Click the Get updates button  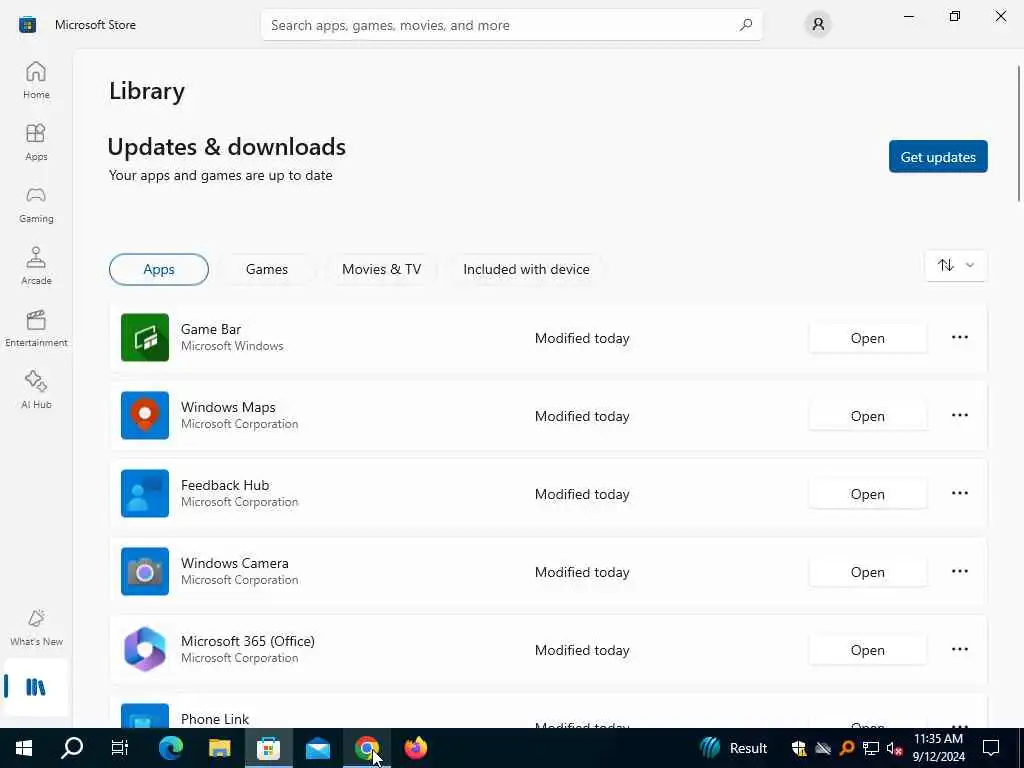pyautogui.click(x=938, y=157)
